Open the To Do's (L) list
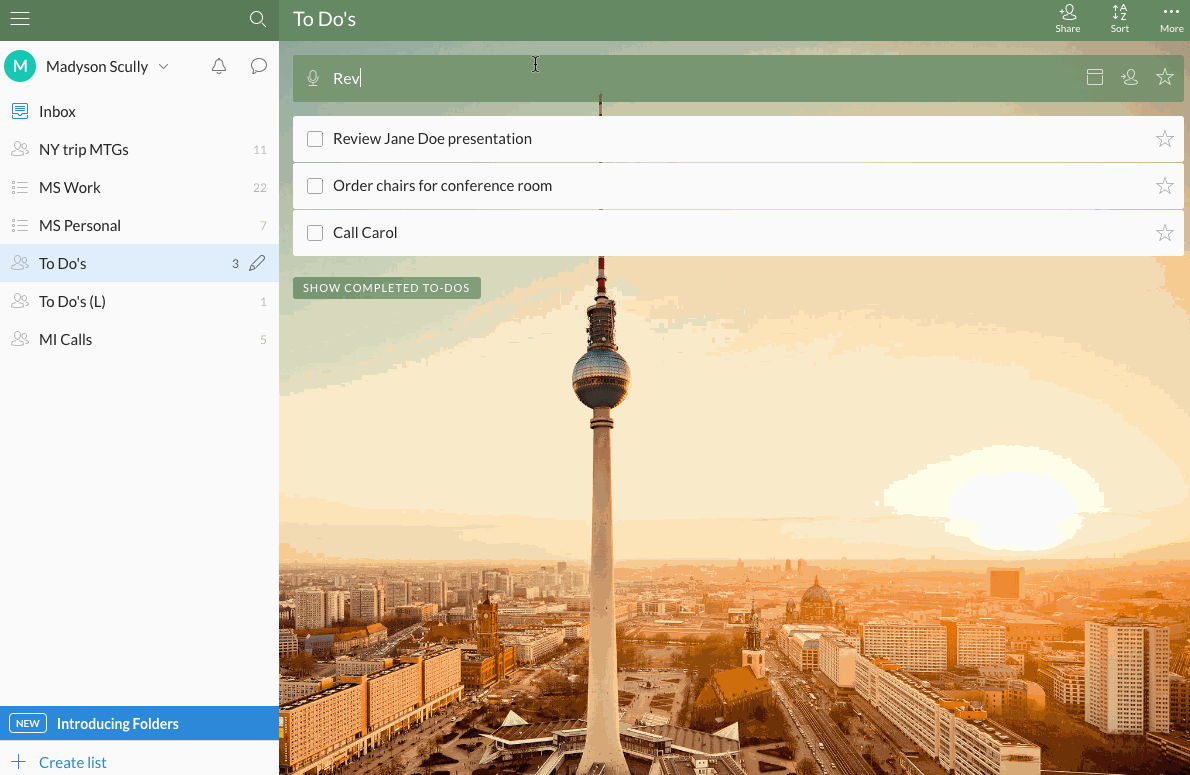 [x=140, y=301]
